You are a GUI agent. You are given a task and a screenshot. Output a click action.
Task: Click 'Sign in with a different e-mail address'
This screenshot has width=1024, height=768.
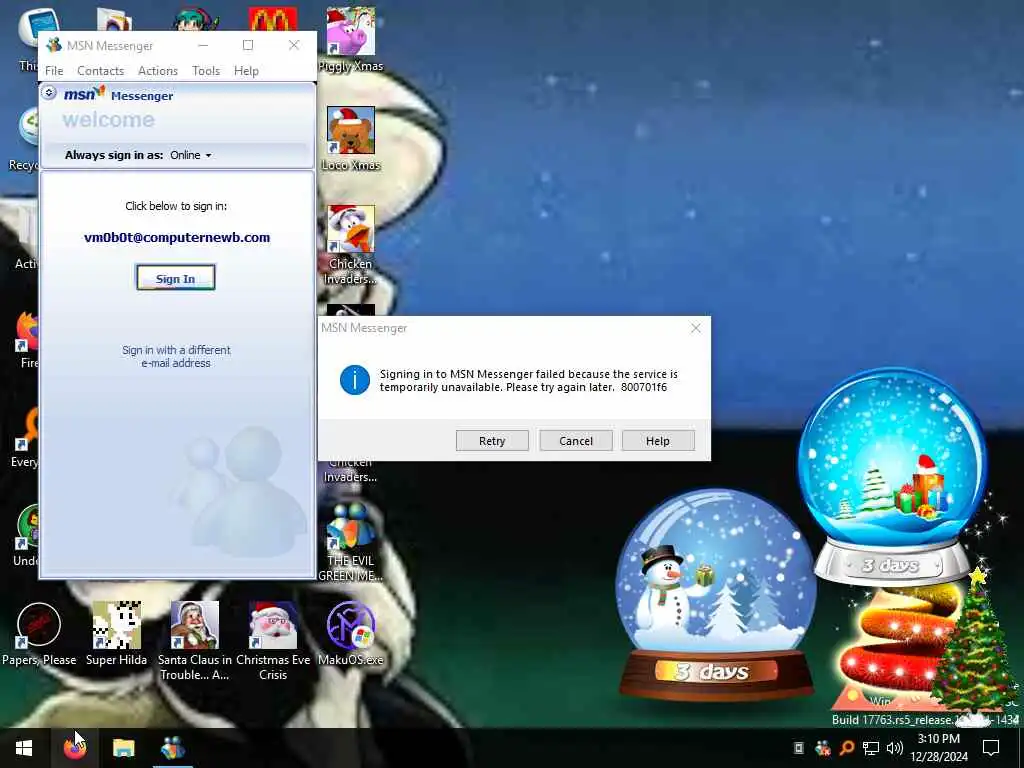(x=176, y=357)
